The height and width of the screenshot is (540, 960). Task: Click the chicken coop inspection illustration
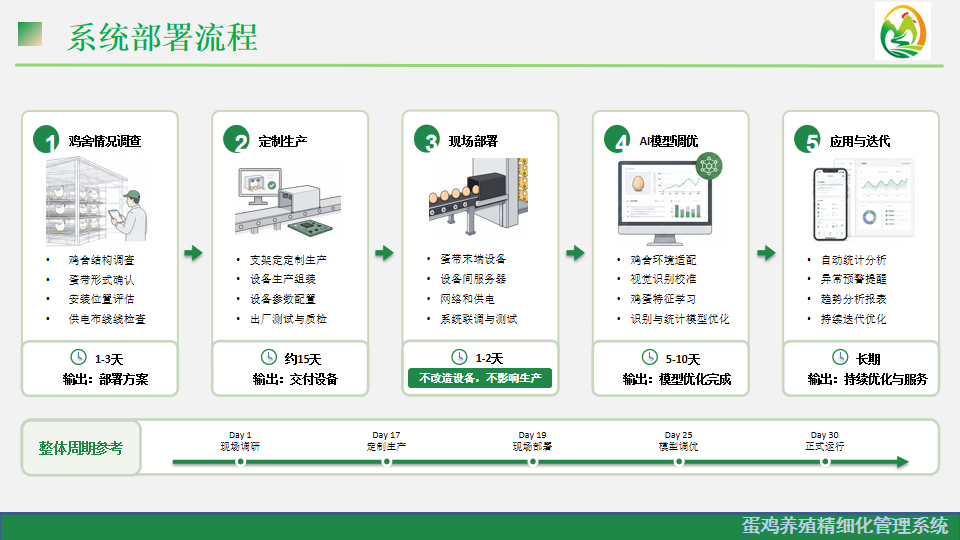point(97,201)
